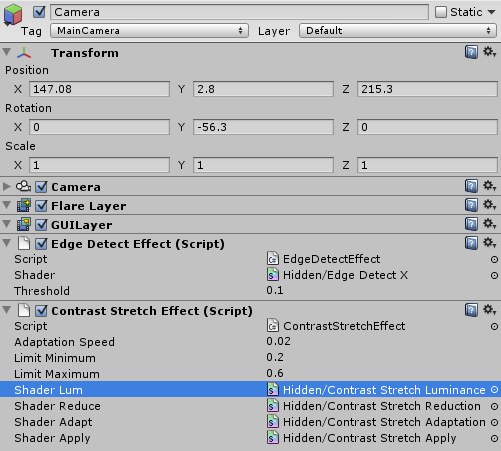This screenshot has height=451, width=501.
Task: Toggle the GameObject active checkbox beside name
Action: (39, 12)
